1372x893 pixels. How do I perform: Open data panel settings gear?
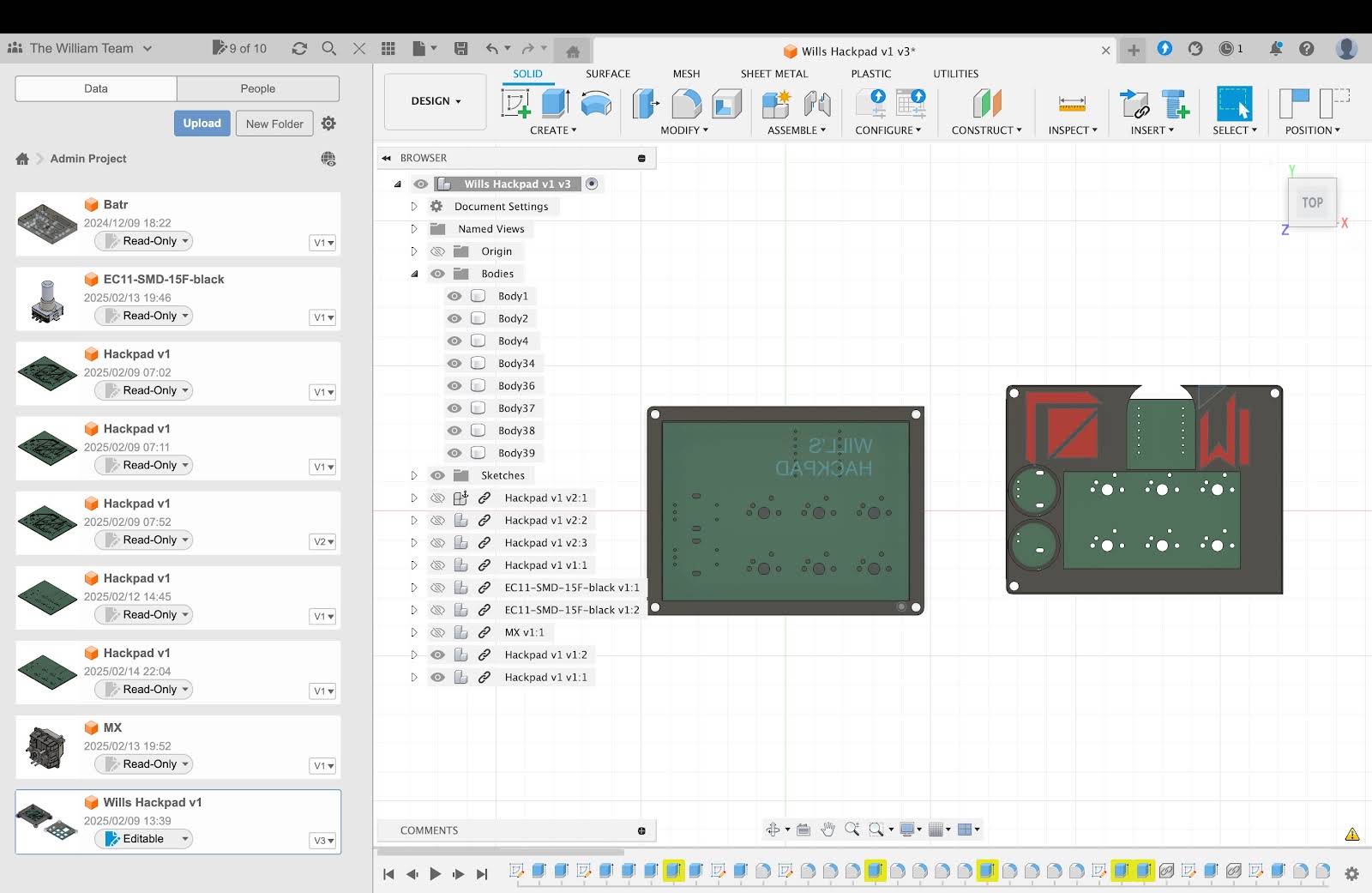[x=328, y=124]
